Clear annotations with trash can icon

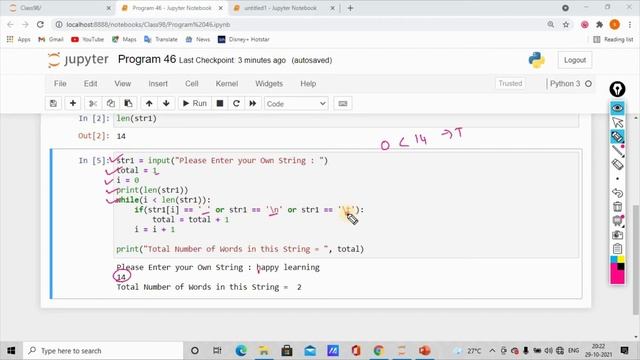click(x=617, y=207)
